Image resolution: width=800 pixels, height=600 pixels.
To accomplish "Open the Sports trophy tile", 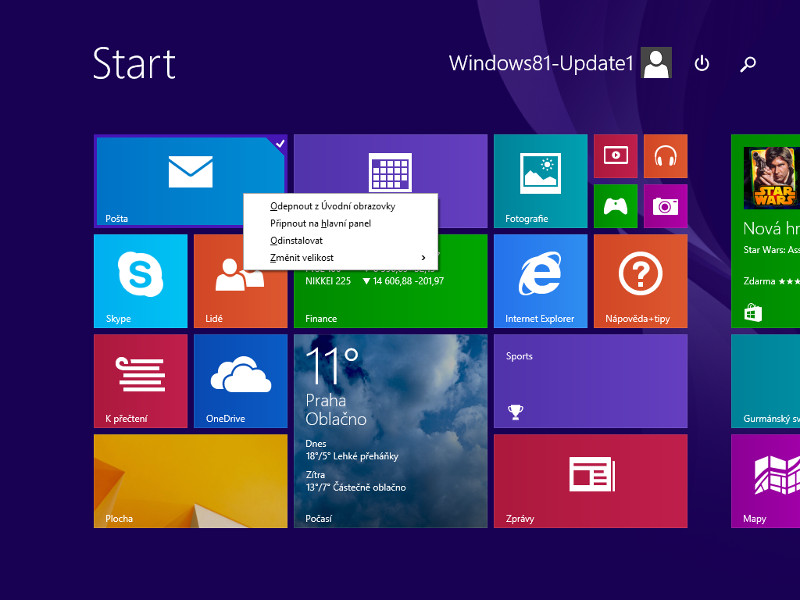I will pos(590,381).
